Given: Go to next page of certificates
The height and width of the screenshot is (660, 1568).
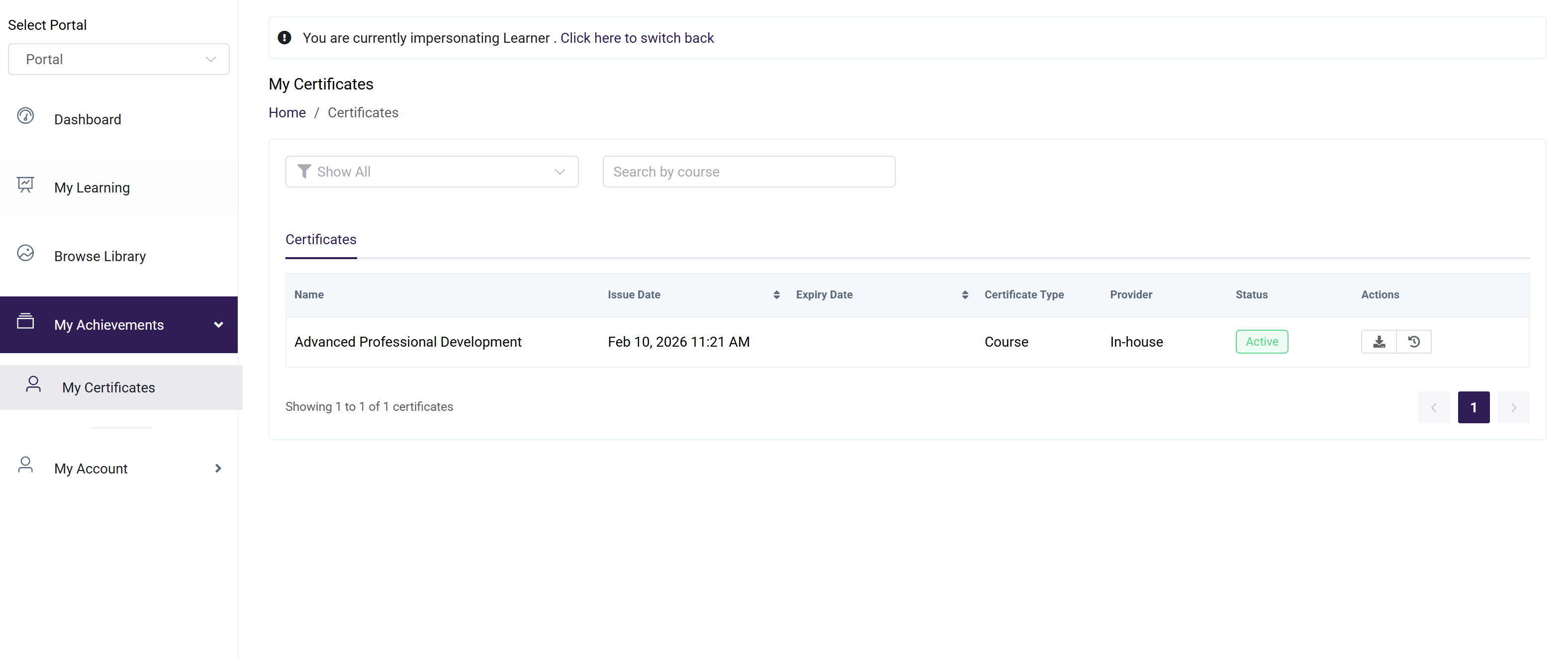Looking at the screenshot, I should 1513,407.
